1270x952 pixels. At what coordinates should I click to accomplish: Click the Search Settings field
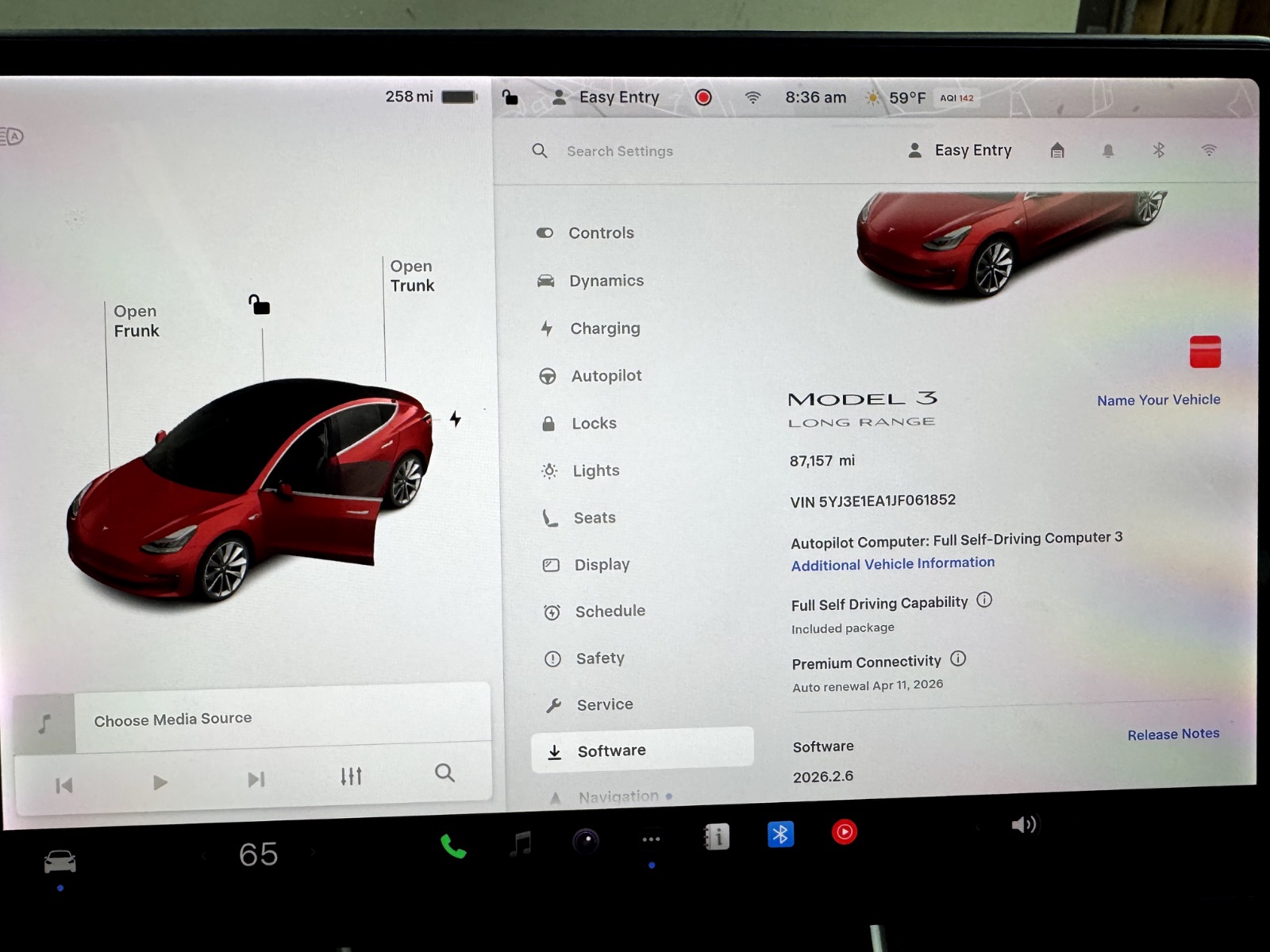click(x=620, y=152)
